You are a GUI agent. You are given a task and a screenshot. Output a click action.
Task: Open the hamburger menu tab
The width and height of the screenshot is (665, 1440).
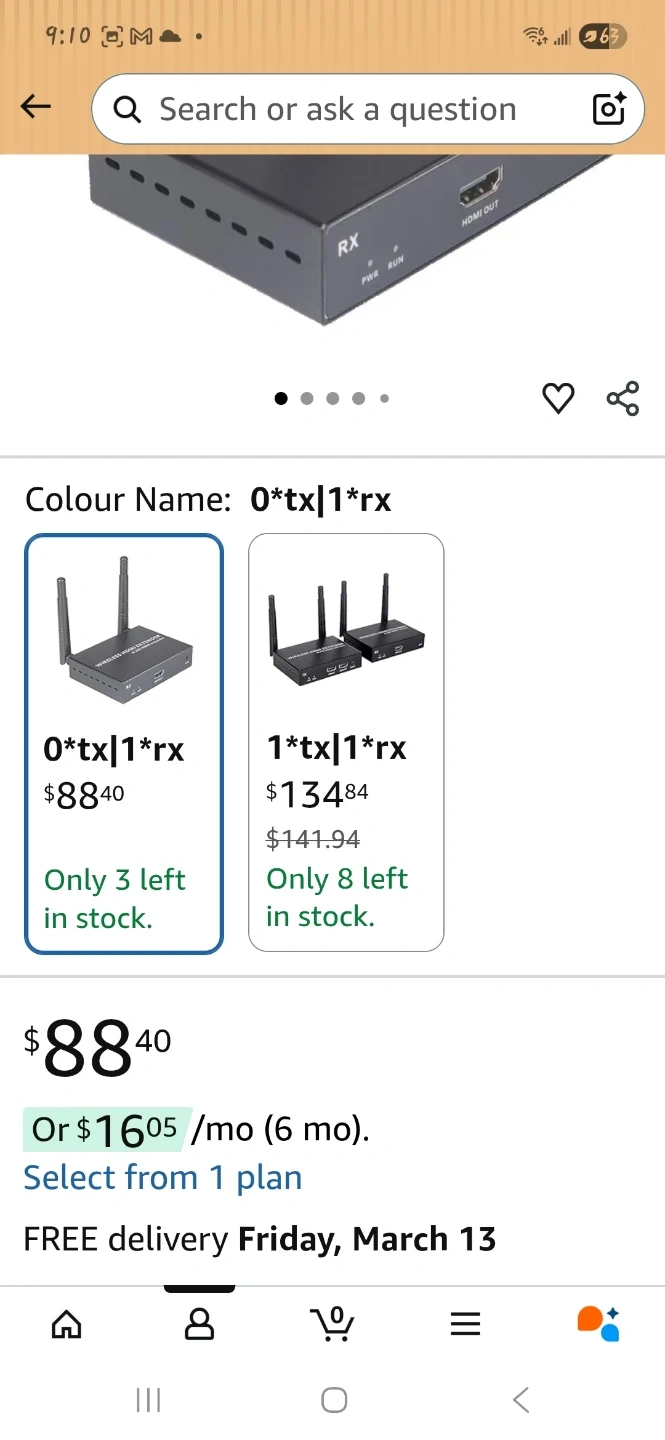(x=465, y=1324)
